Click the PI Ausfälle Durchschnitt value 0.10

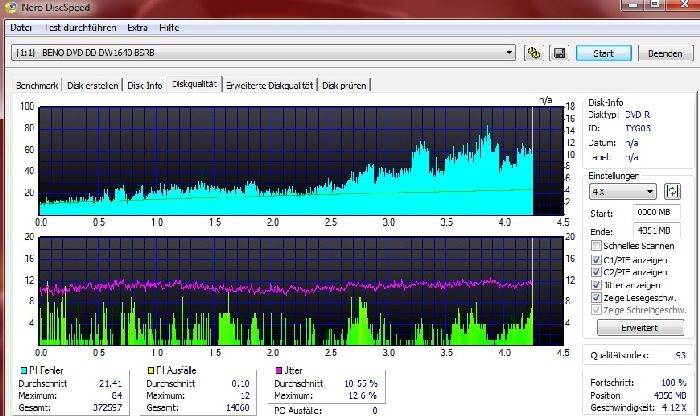pos(241,383)
